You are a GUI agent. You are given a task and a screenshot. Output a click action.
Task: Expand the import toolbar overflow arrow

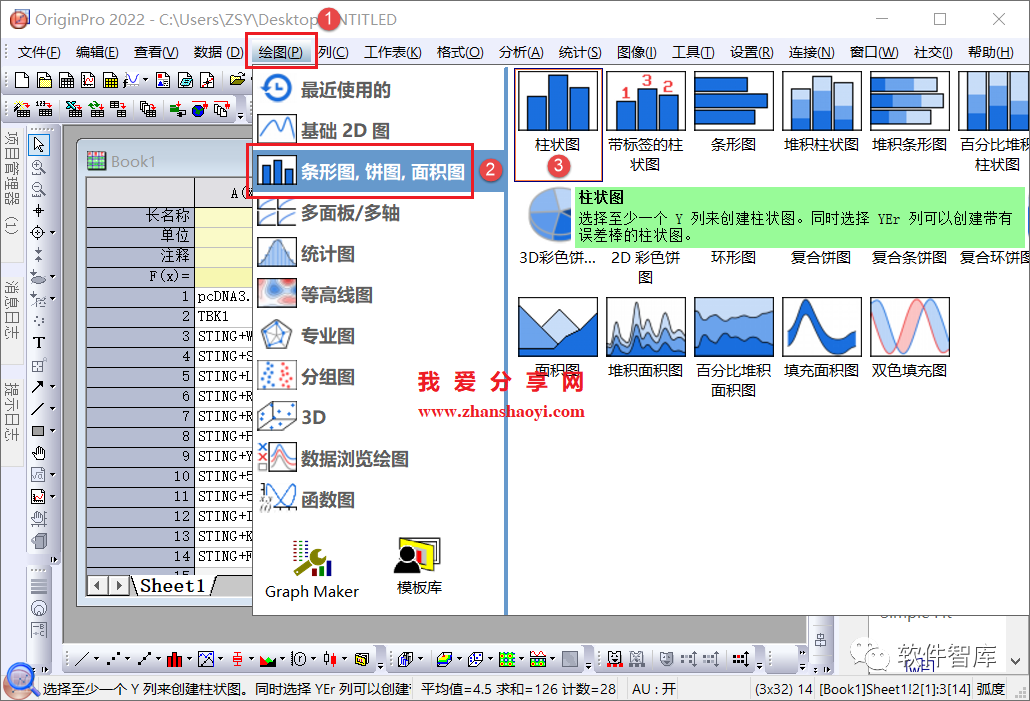pos(240,116)
